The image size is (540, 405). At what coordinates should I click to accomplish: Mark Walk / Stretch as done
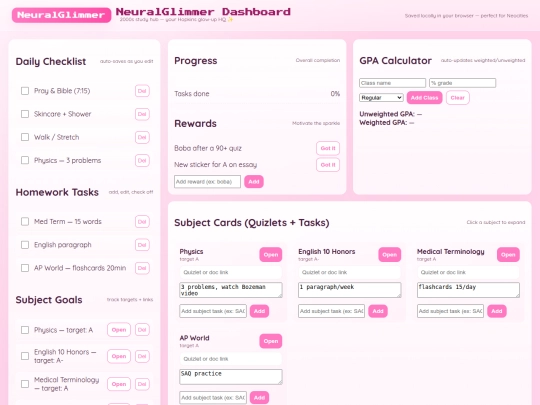pos(25,137)
